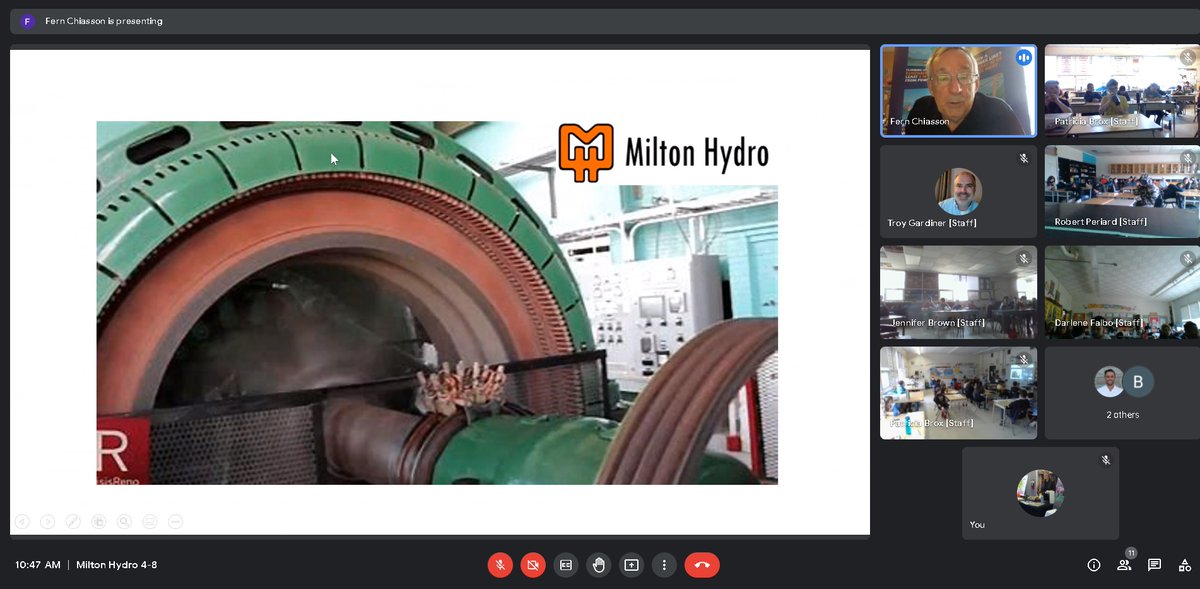Click the 10:47 AM clock text
This screenshot has height=589, width=1200.
click(x=38, y=565)
